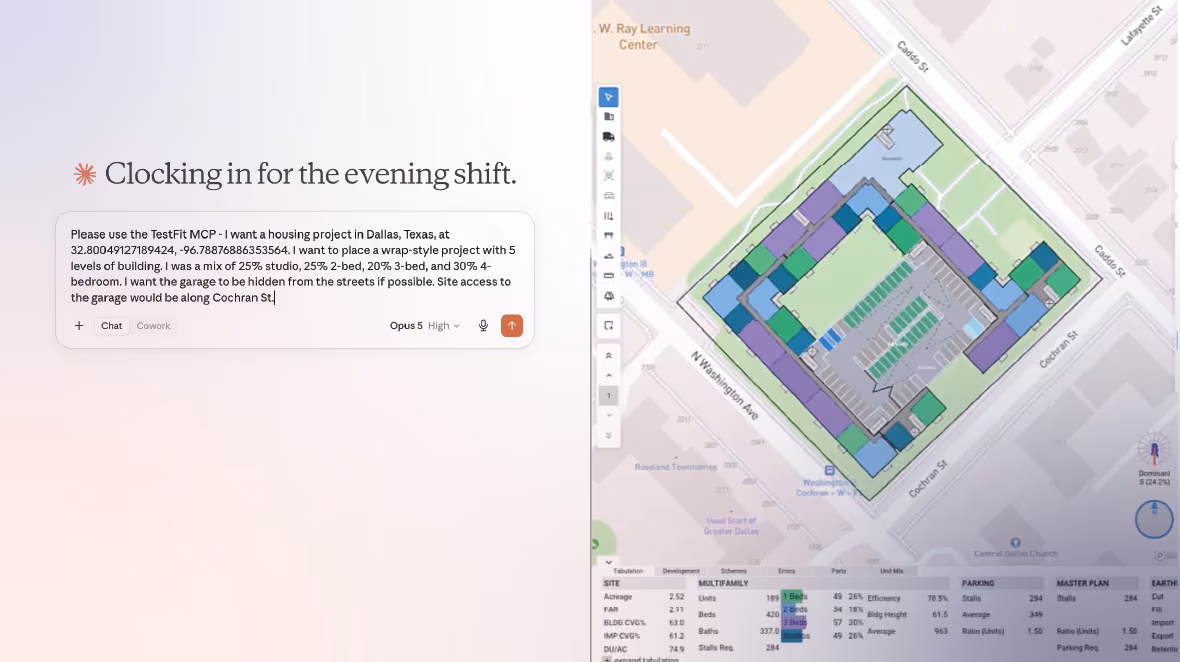The image size is (1180, 662).
Task: Click the purple 3 Beds color swatch
Action: click(792, 622)
